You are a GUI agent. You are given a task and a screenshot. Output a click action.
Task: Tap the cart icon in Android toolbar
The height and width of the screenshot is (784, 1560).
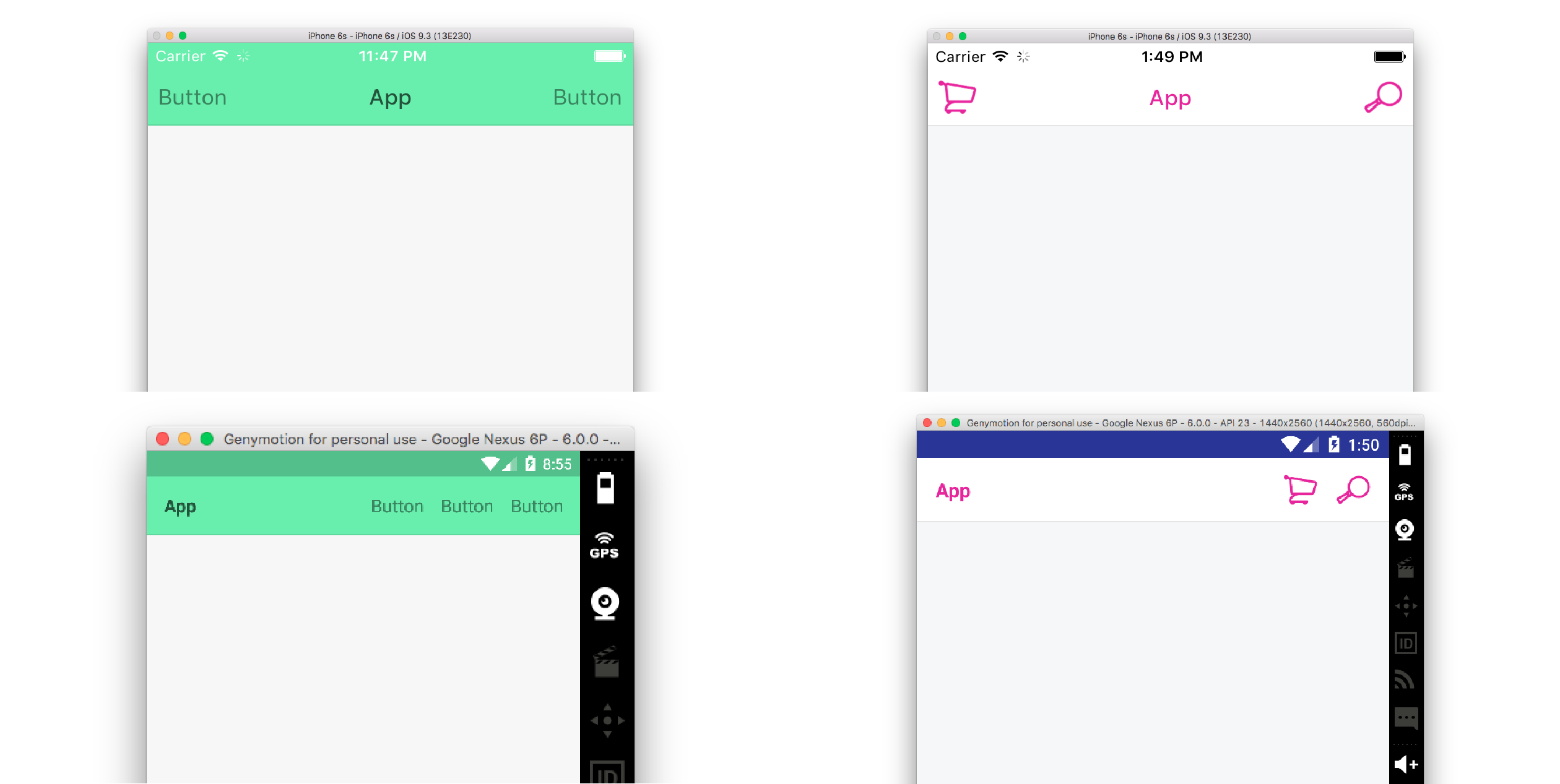1300,490
